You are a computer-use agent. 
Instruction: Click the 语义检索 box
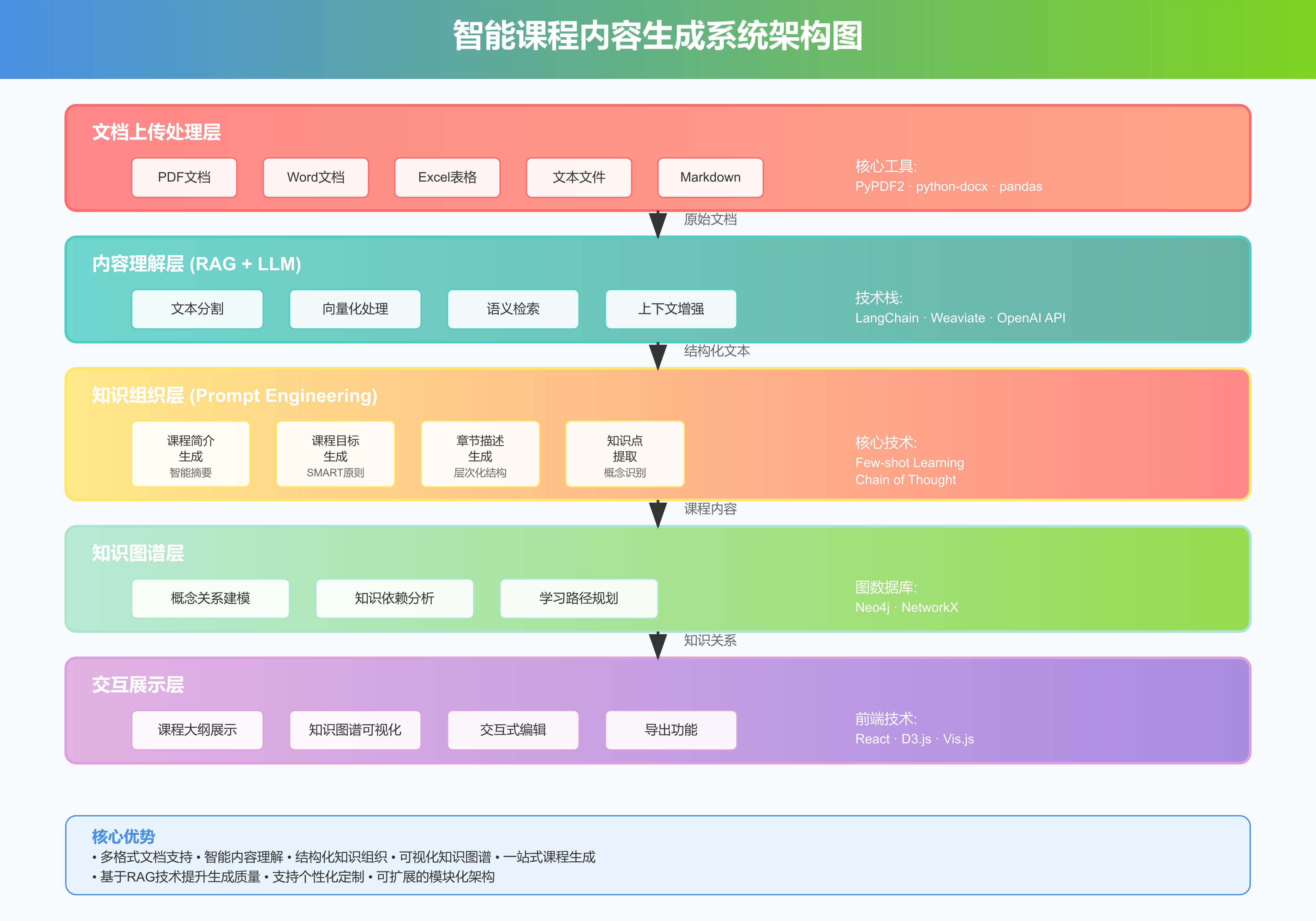513,309
